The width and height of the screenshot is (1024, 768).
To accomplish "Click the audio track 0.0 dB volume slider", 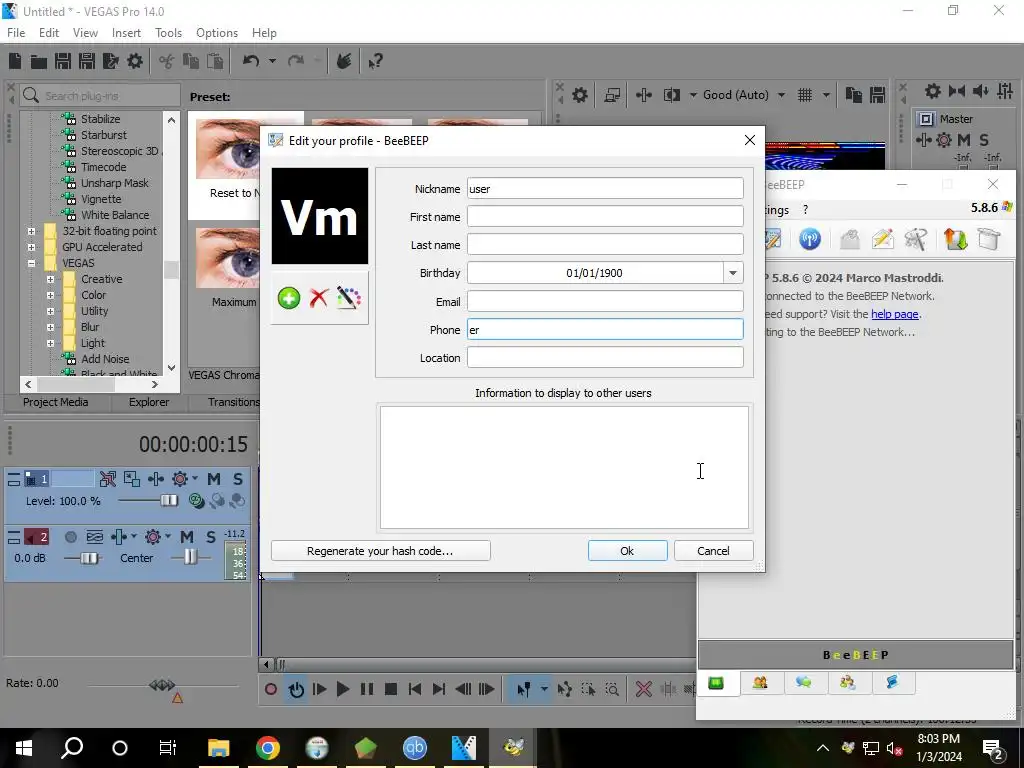I will click(x=89, y=558).
